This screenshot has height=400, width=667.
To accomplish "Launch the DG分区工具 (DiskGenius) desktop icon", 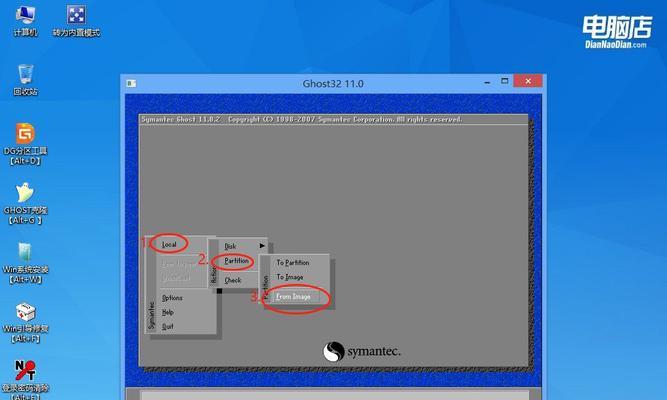I will pyautogui.click(x=26, y=144).
